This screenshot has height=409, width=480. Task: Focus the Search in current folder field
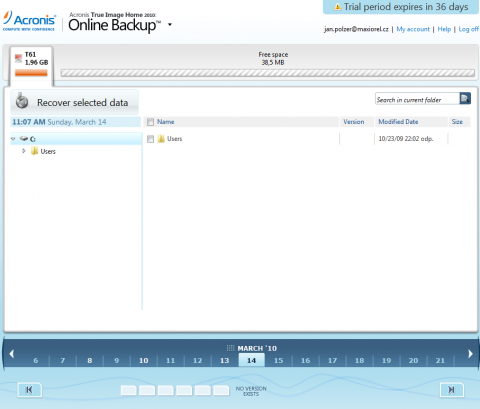click(x=417, y=99)
